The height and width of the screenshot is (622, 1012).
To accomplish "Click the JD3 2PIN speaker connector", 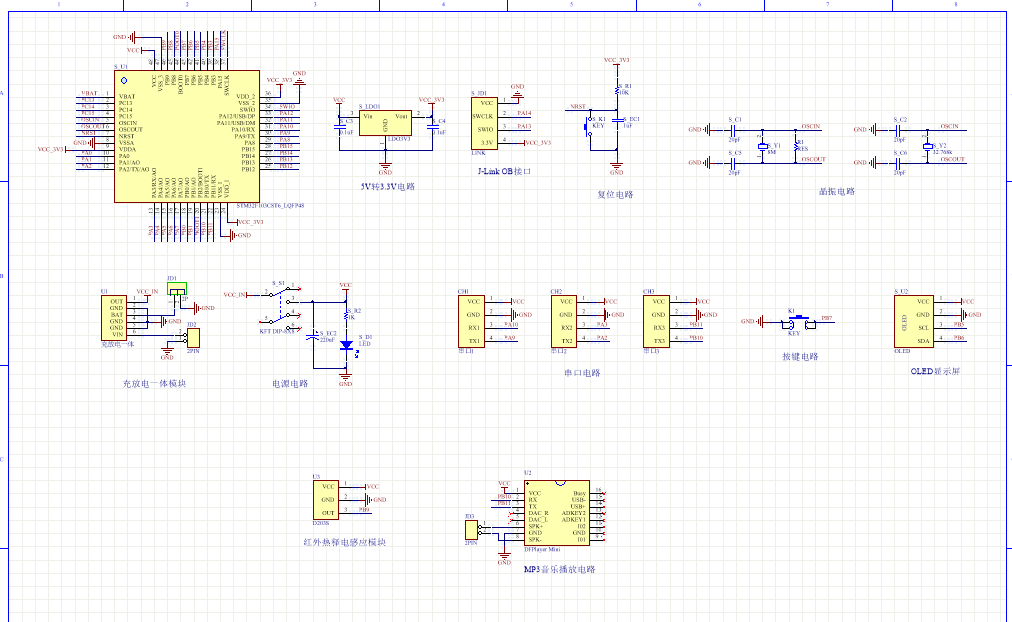I will (471, 530).
